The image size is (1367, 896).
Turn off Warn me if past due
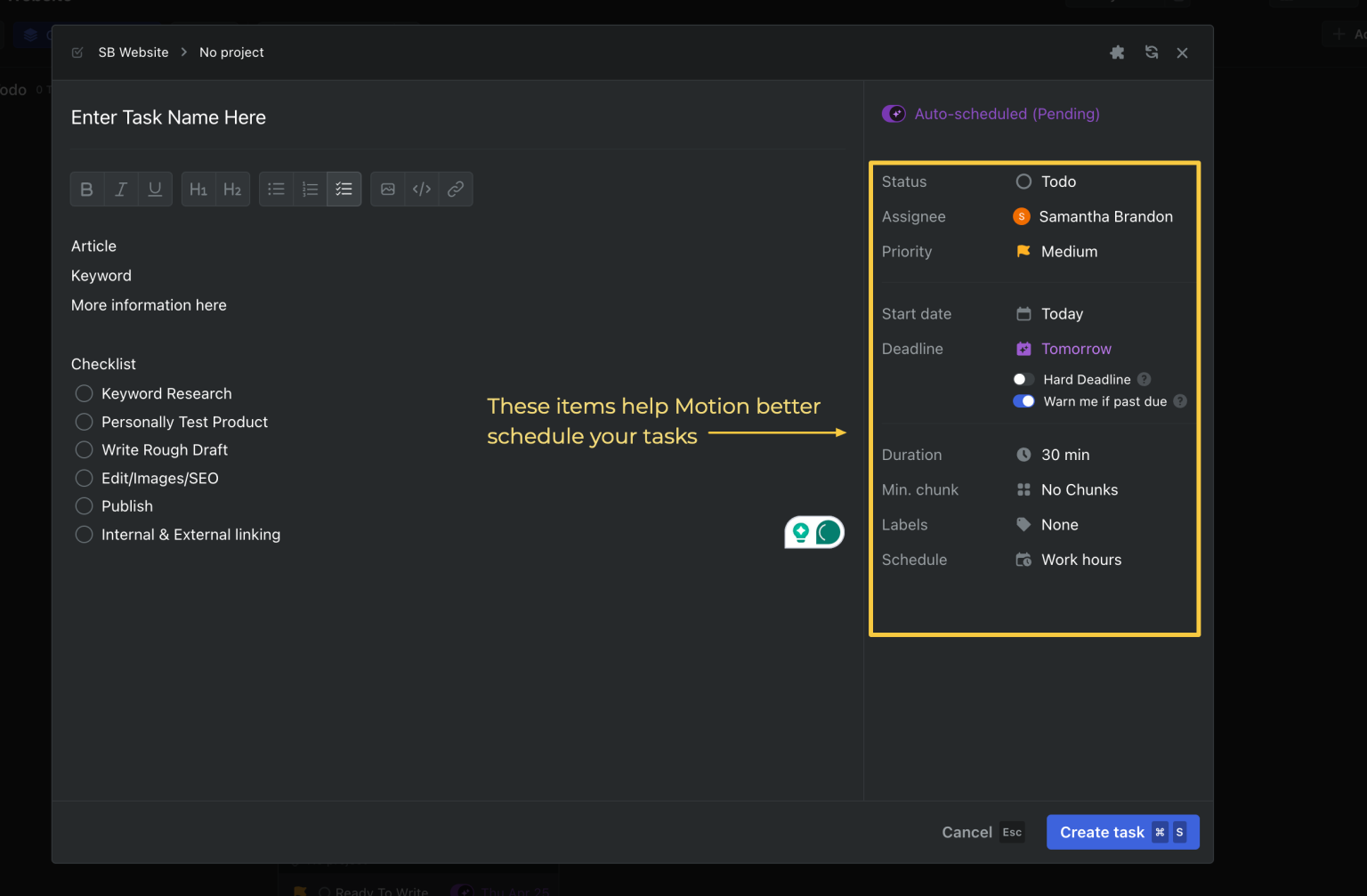pyautogui.click(x=1023, y=401)
